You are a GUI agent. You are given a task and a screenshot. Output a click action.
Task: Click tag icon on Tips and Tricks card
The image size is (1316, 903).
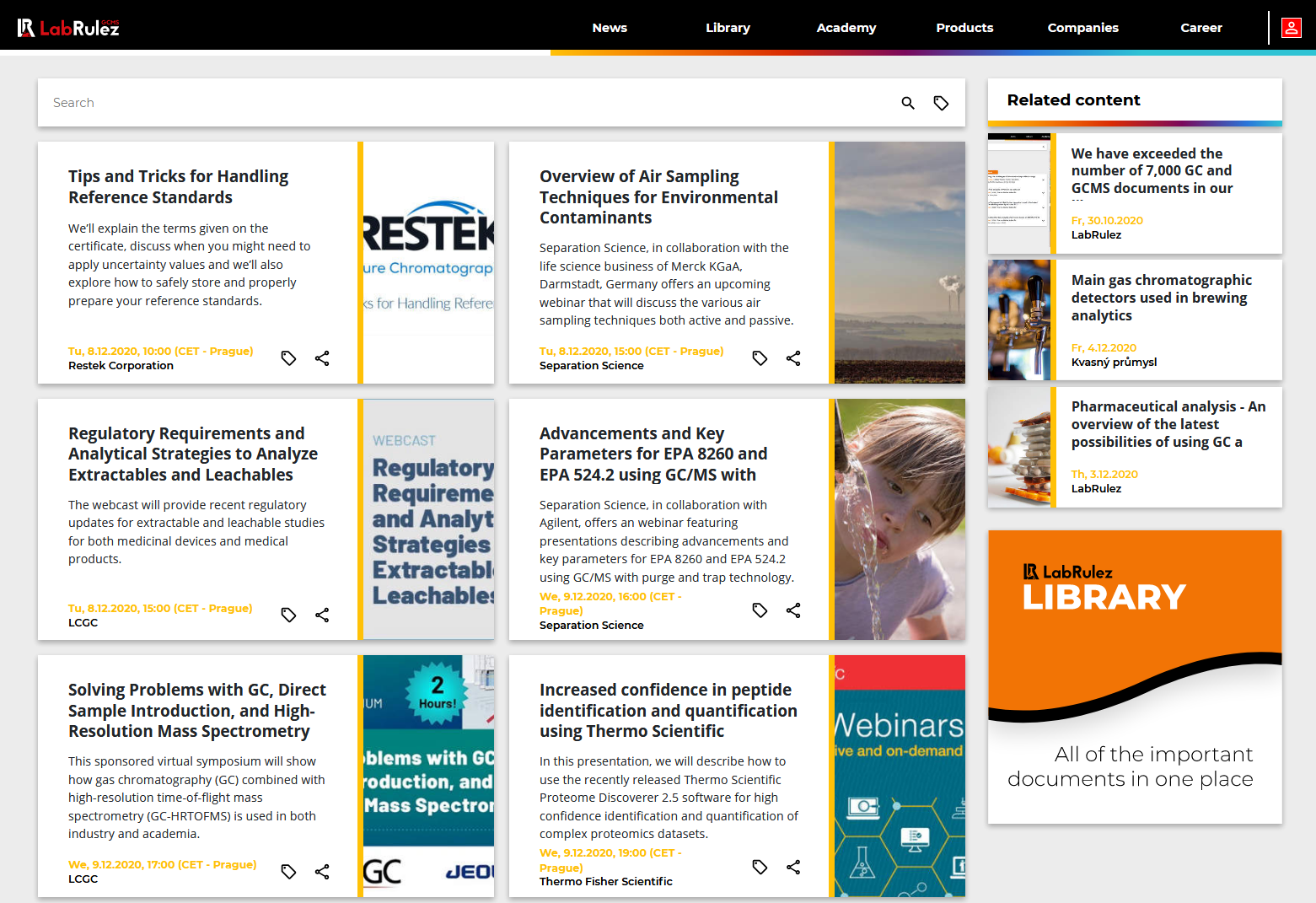point(288,358)
